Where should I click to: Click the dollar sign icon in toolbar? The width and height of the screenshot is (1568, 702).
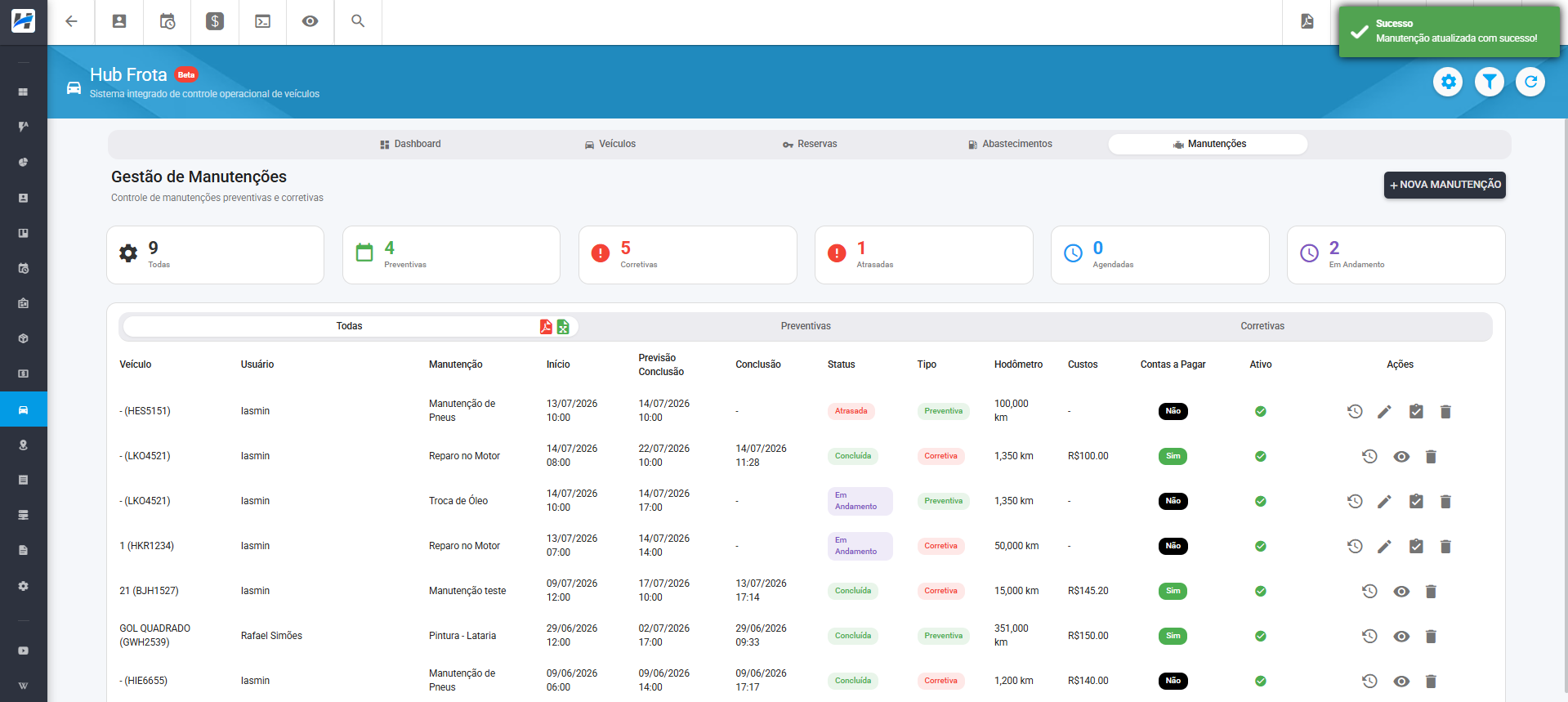click(215, 21)
